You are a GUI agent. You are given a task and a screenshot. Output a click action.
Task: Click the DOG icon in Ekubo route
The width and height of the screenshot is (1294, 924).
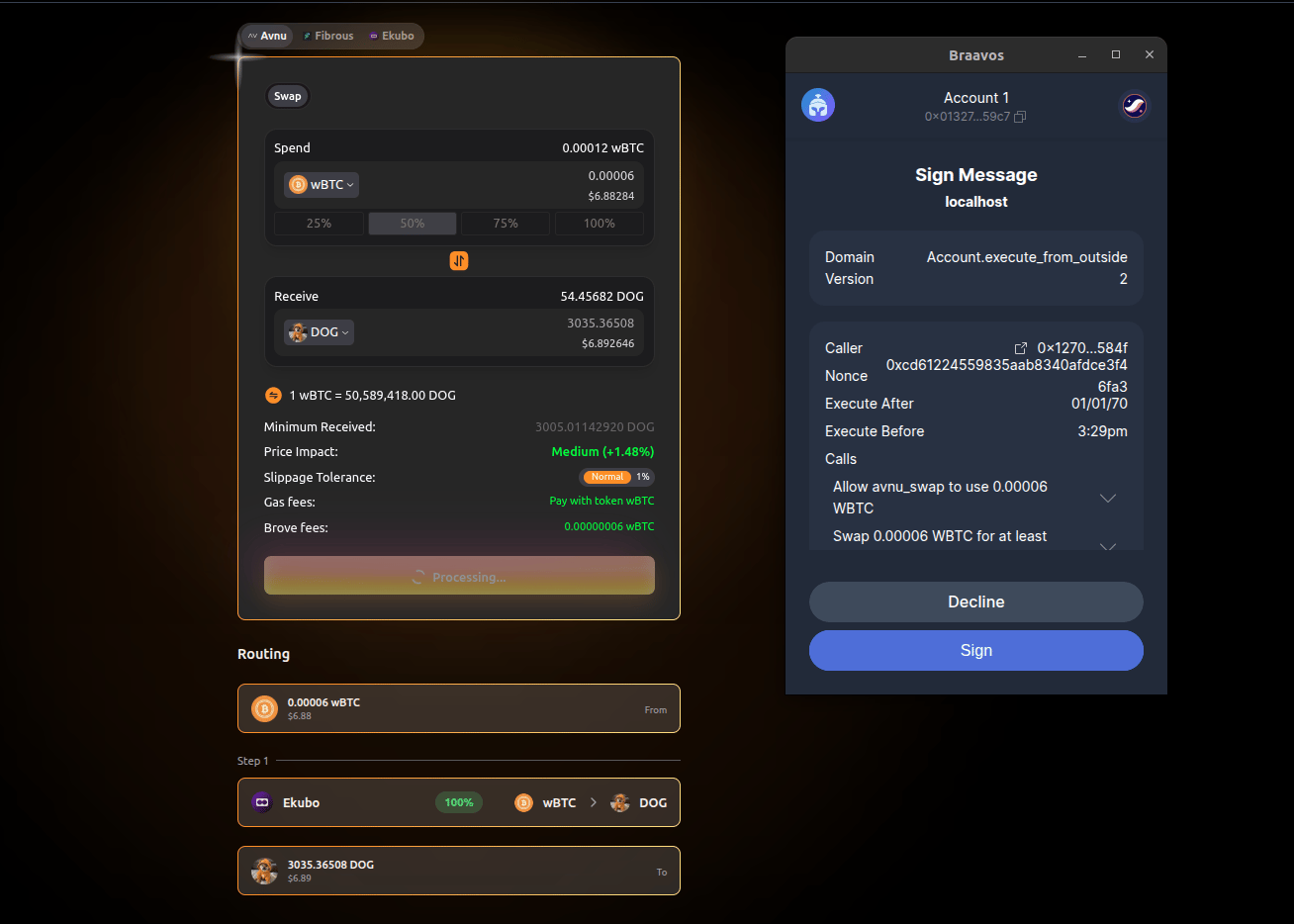[x=620, y=802]
